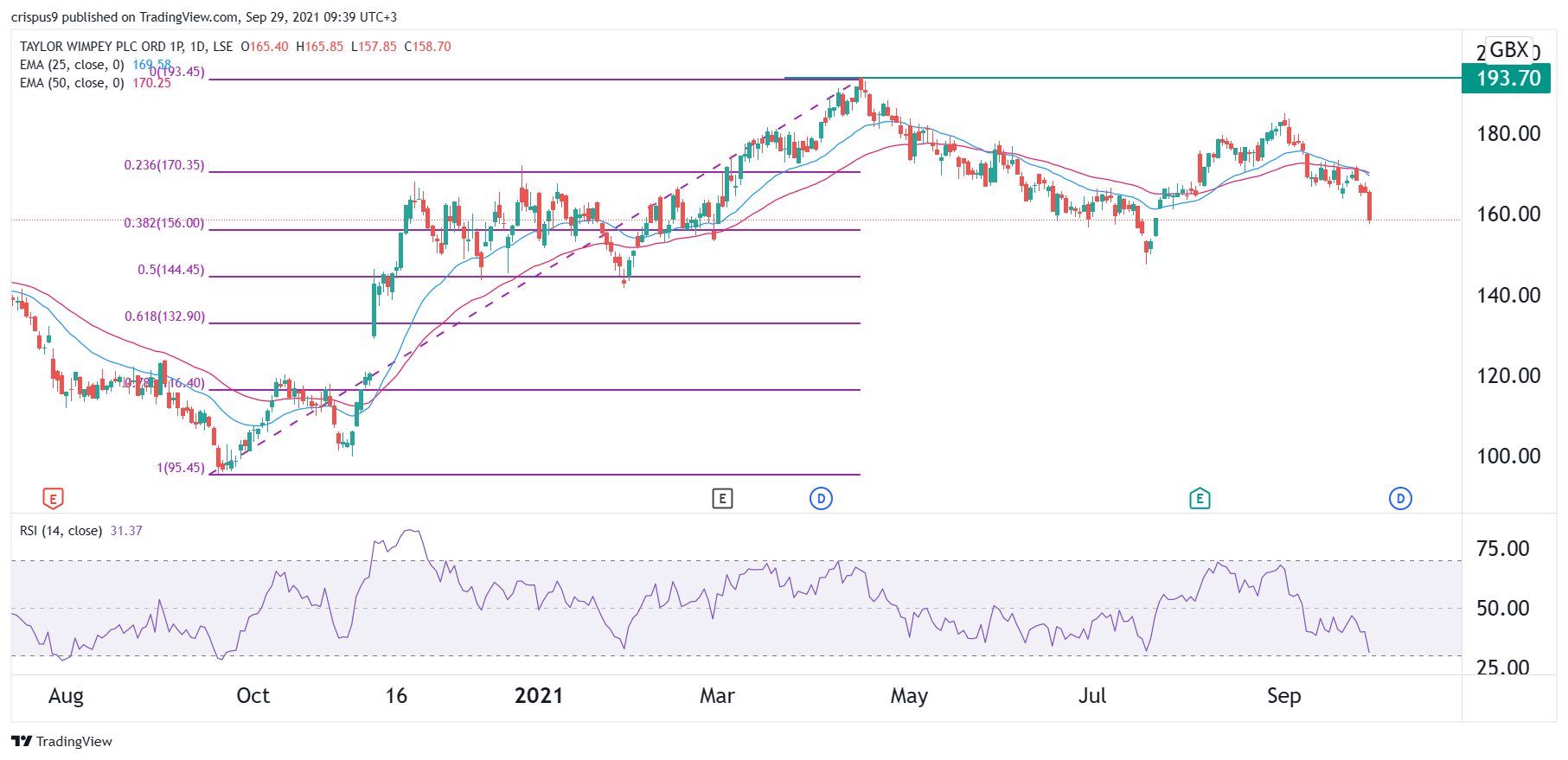
Task: Click the open price O165.40 value
Action: tap(265, 47)
